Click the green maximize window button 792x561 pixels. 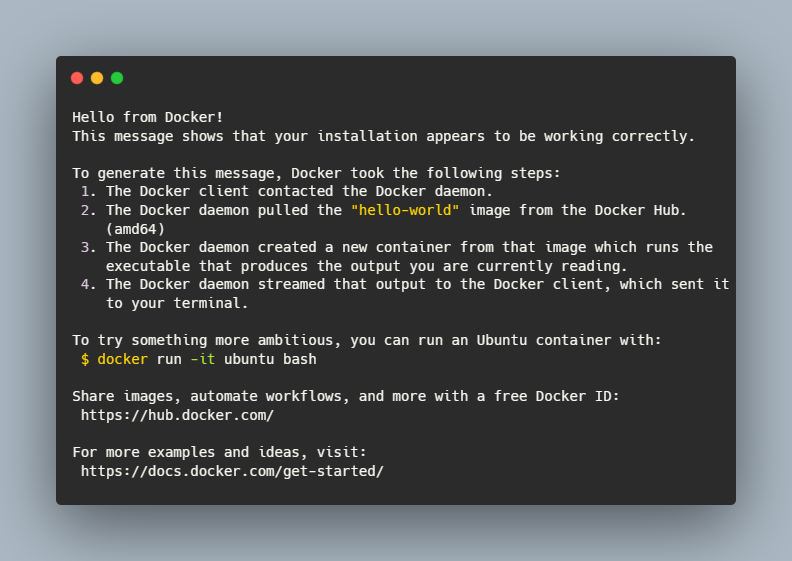pyautogui.click(x=117, y=78)
